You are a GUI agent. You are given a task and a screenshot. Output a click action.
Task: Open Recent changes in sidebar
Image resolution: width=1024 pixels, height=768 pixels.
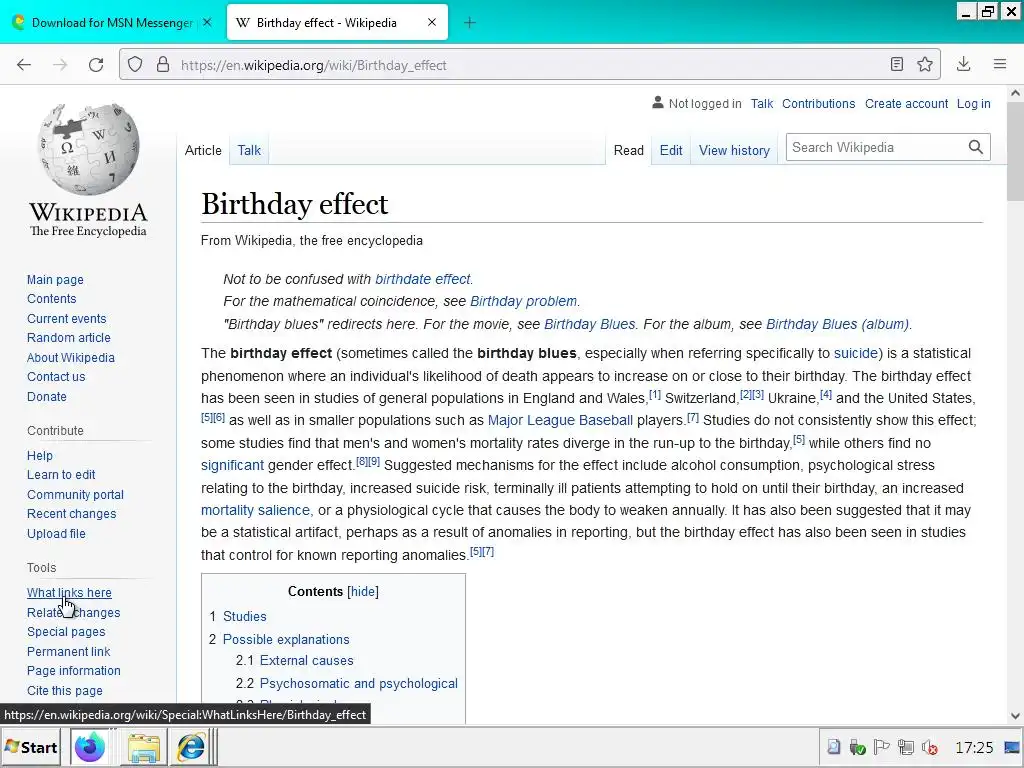pyautogui.click(x=71, y=513)
